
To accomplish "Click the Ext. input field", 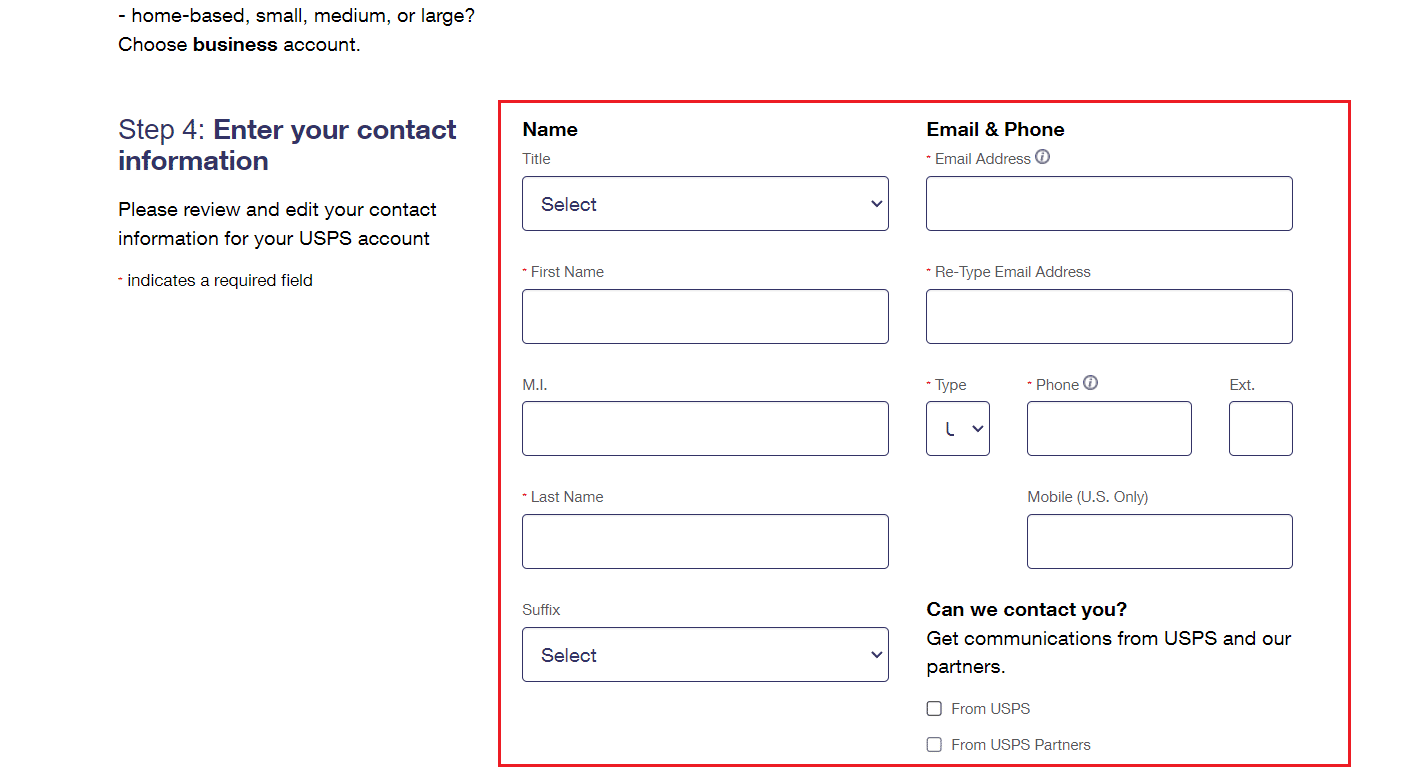I will click(x=1260, y=428).
